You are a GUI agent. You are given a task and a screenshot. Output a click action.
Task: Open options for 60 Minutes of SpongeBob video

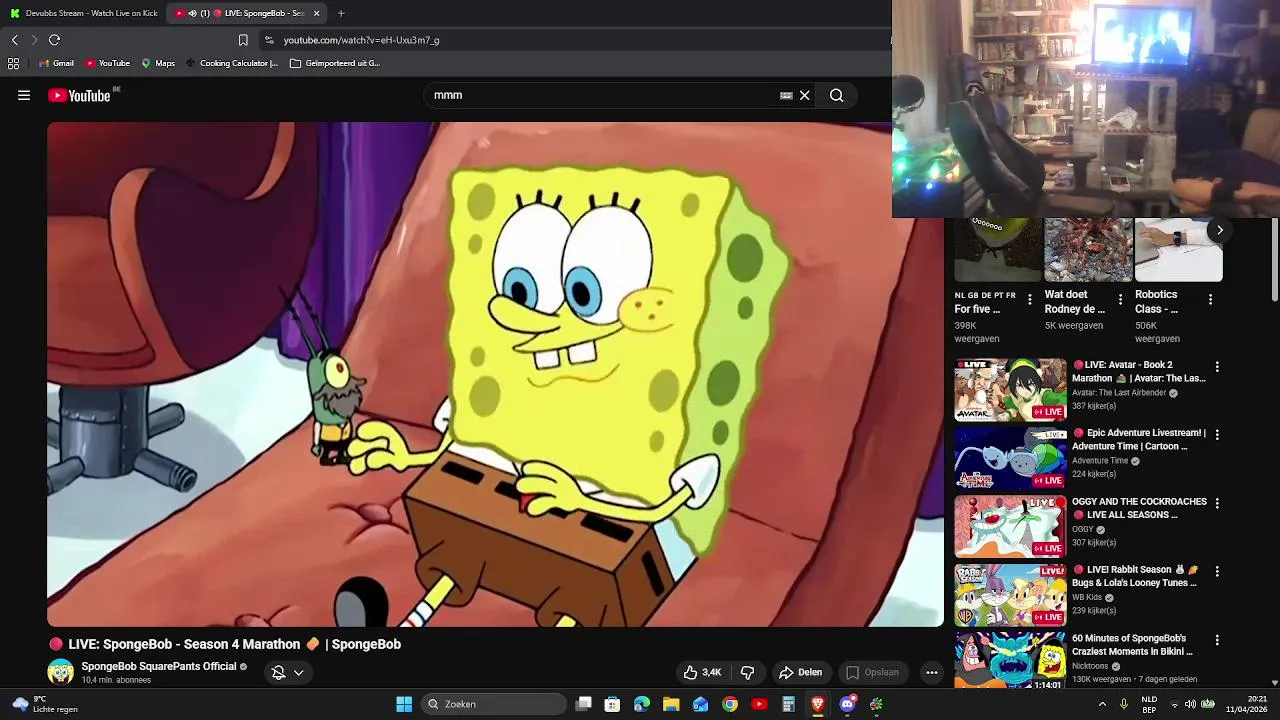(1217, 640)
